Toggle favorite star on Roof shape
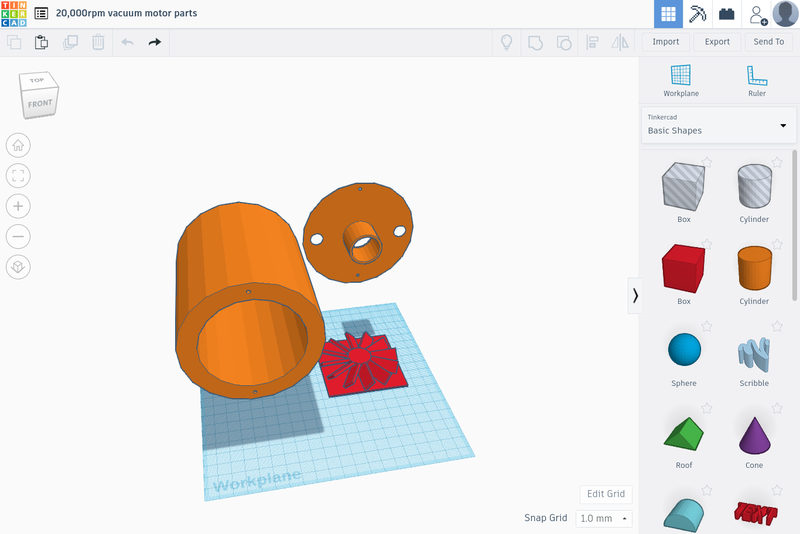 (x=707, y=408)
